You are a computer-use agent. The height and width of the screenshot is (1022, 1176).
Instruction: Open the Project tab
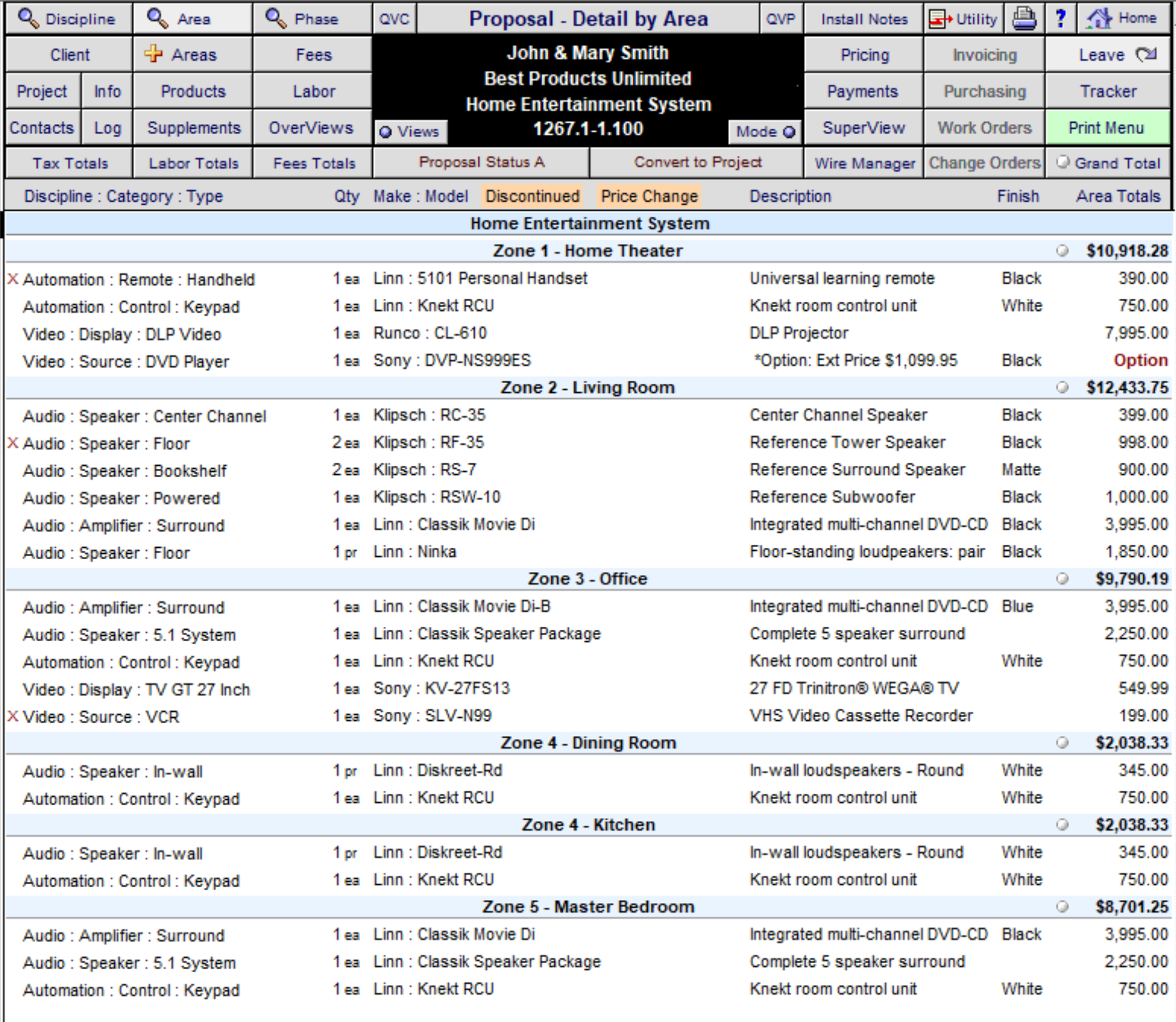pyautogui.click(x=42, y=91)
